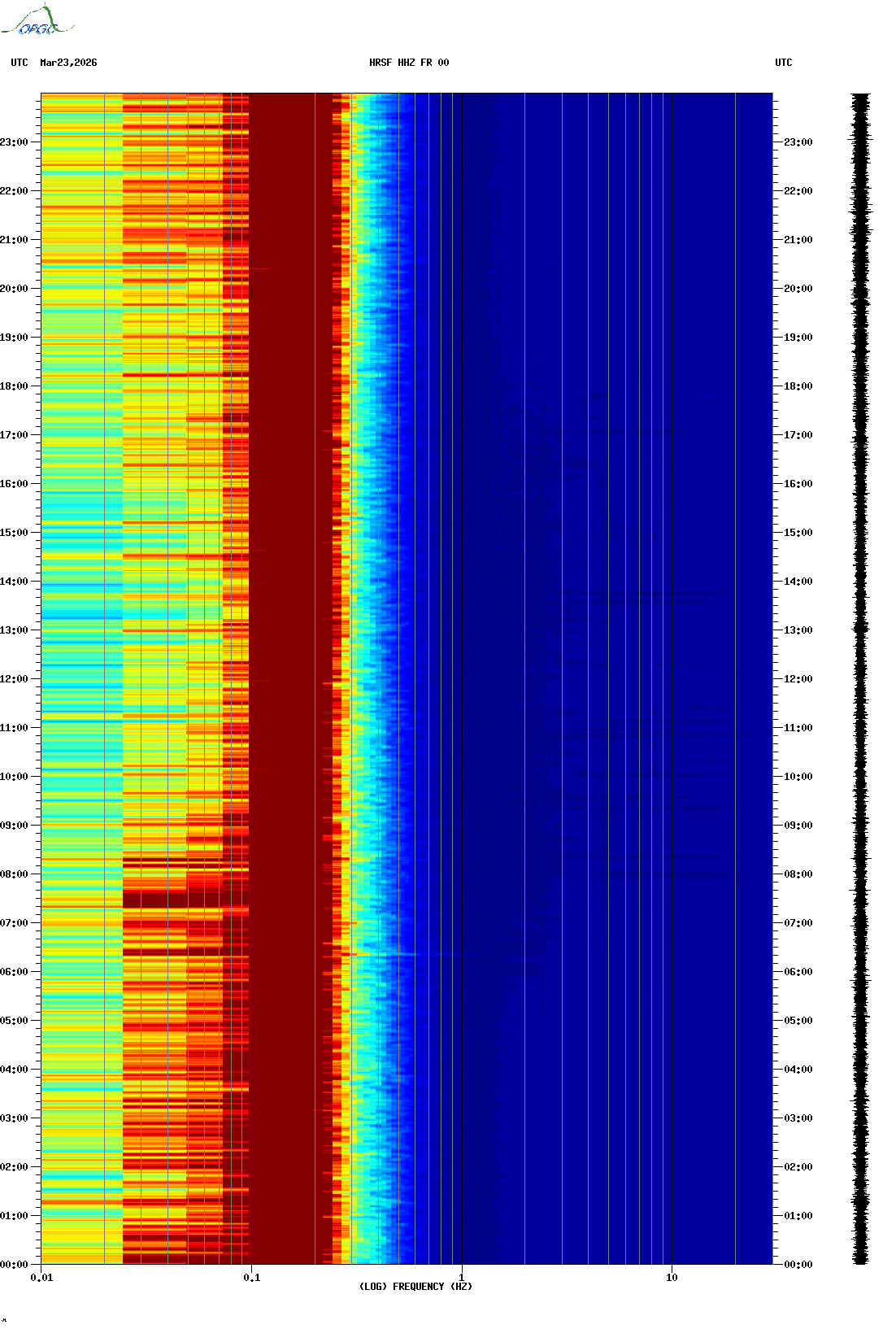Click the station title HRSF HHZ FR 00

tap(409, 63)
